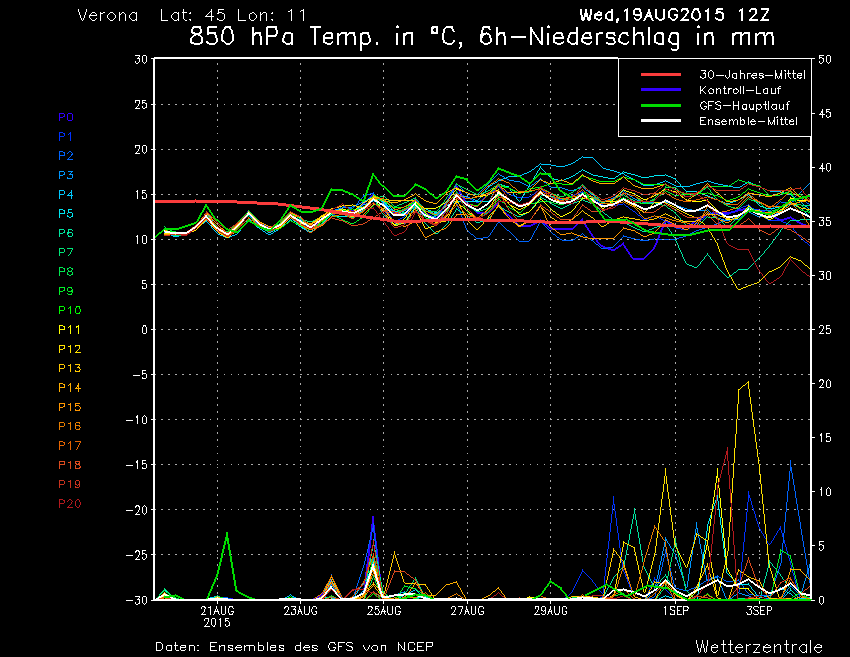
Task: Click the "50" precipitation axis value
Action: pos(825,60)
